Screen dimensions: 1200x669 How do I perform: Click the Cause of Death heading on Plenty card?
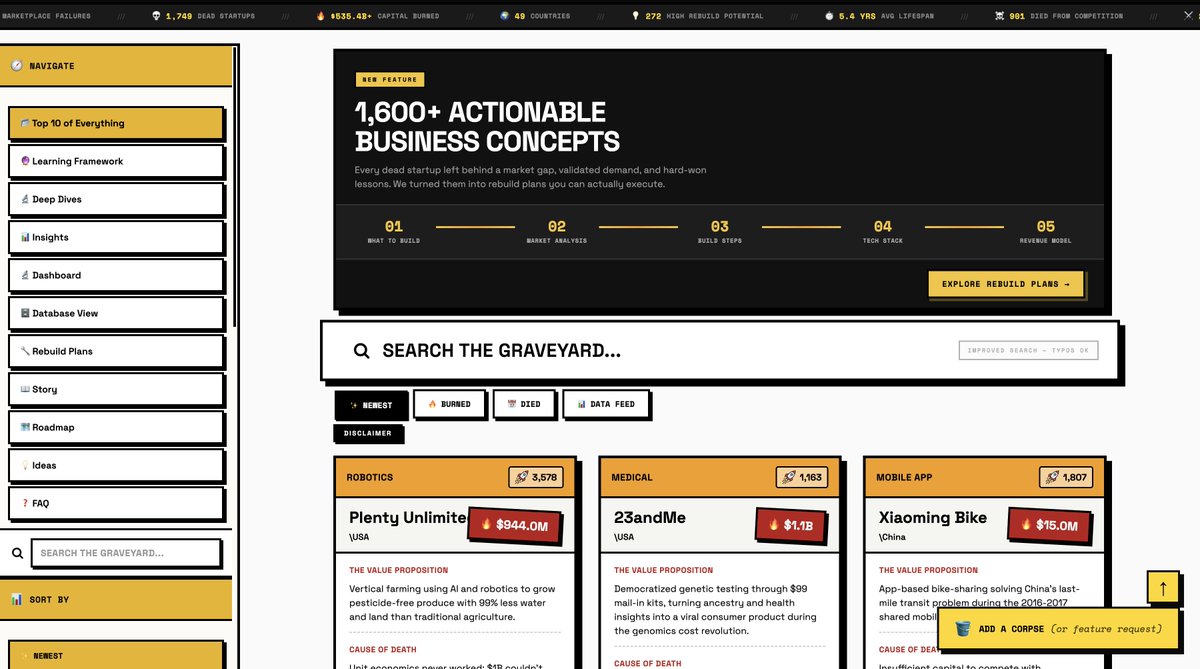click(383, 649)
